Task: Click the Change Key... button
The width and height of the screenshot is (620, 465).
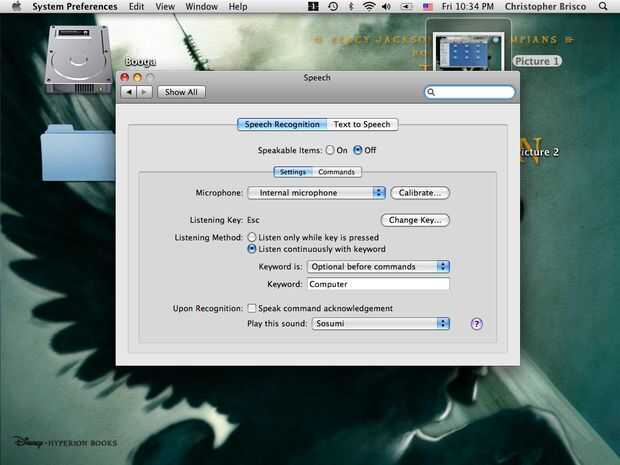Action: 415,220
